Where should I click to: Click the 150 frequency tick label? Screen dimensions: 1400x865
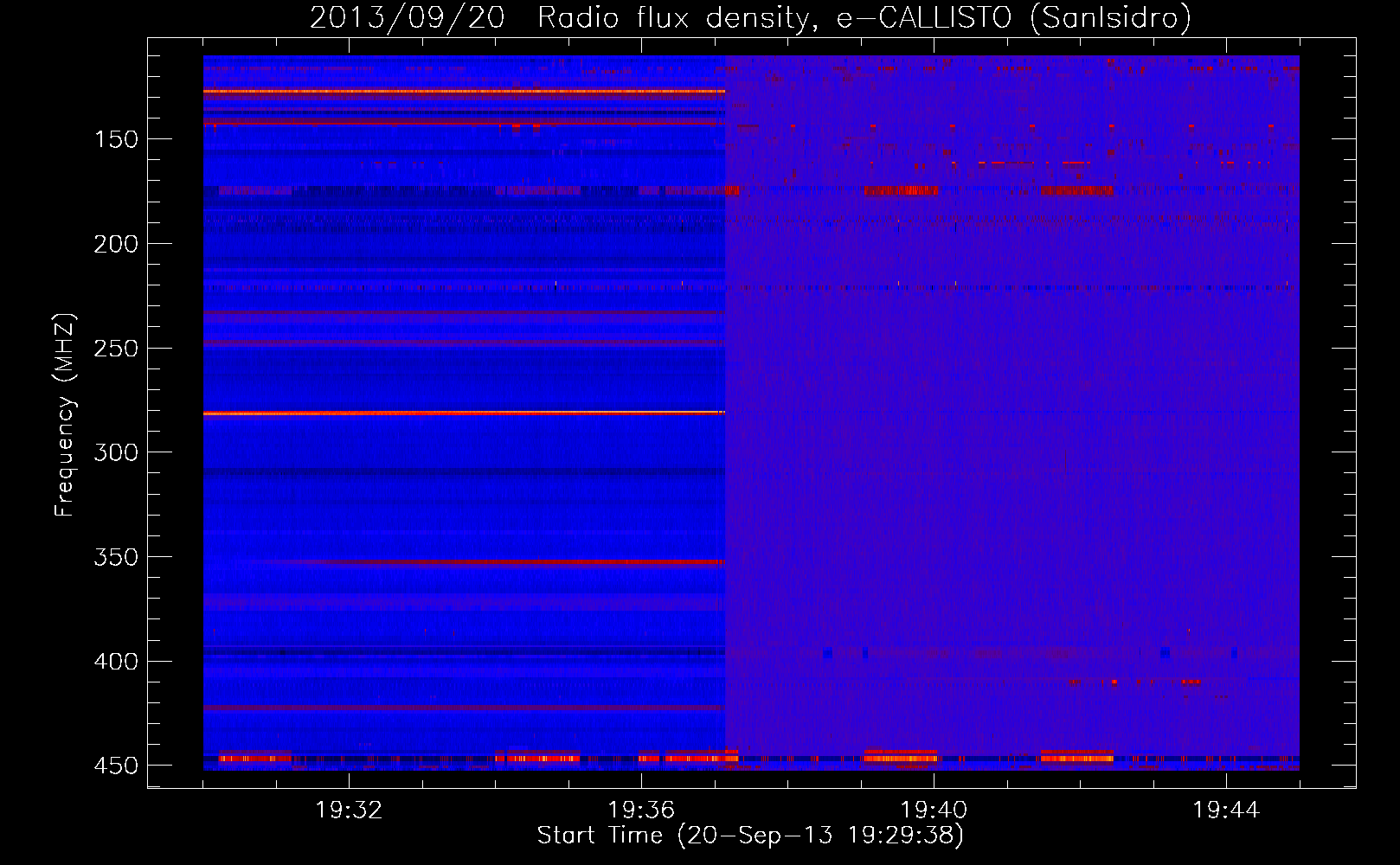click(116, 139)
